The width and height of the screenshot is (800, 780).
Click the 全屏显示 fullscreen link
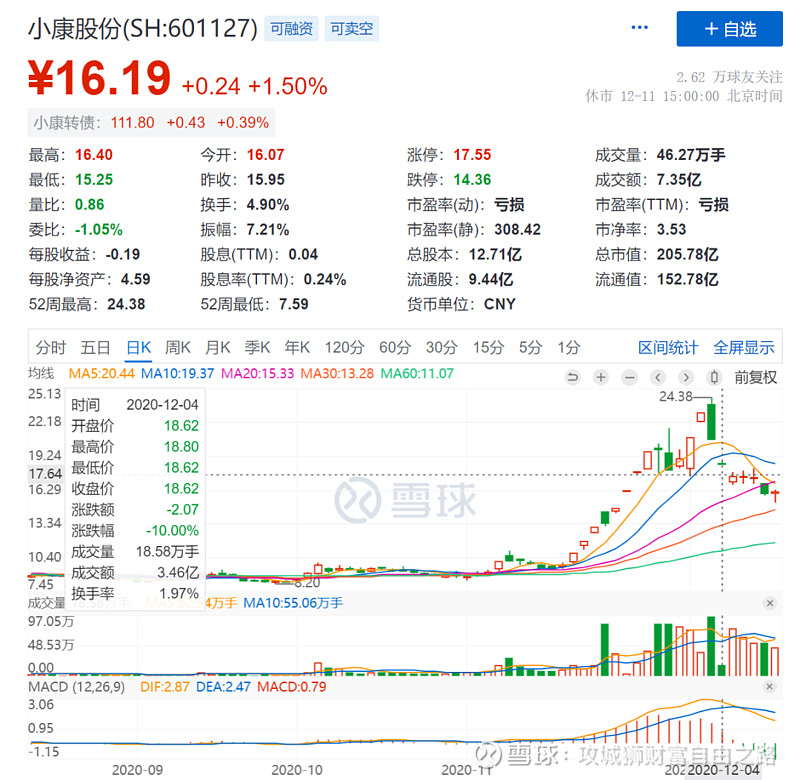coord(744,347)
